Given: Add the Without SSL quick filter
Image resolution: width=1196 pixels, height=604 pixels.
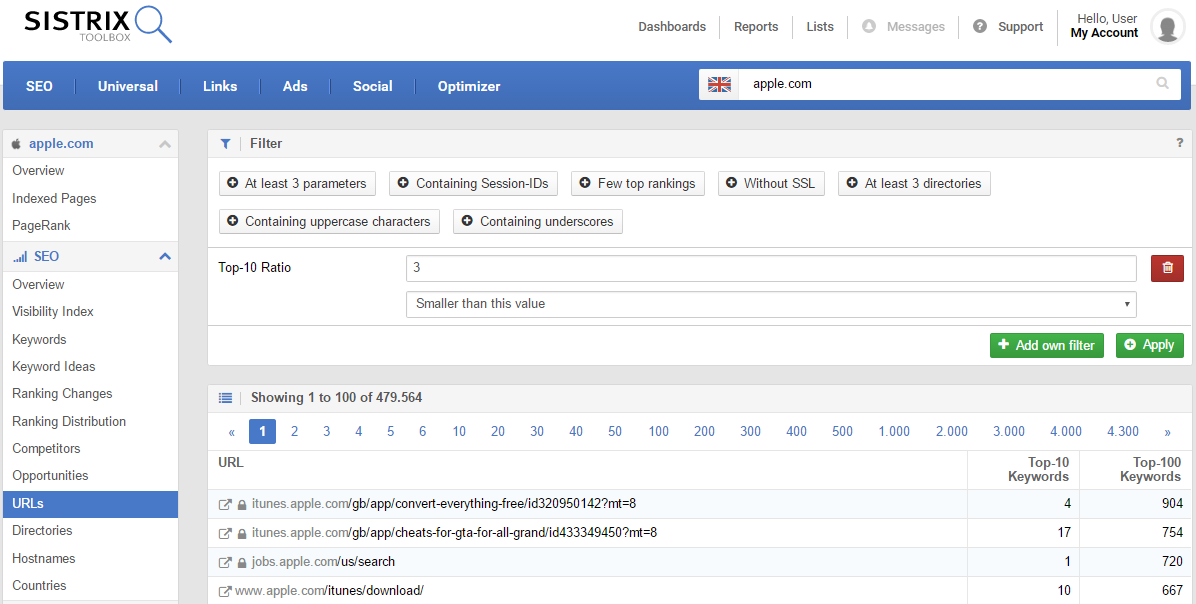Looking at the screenshot, I should click(771, 184).
